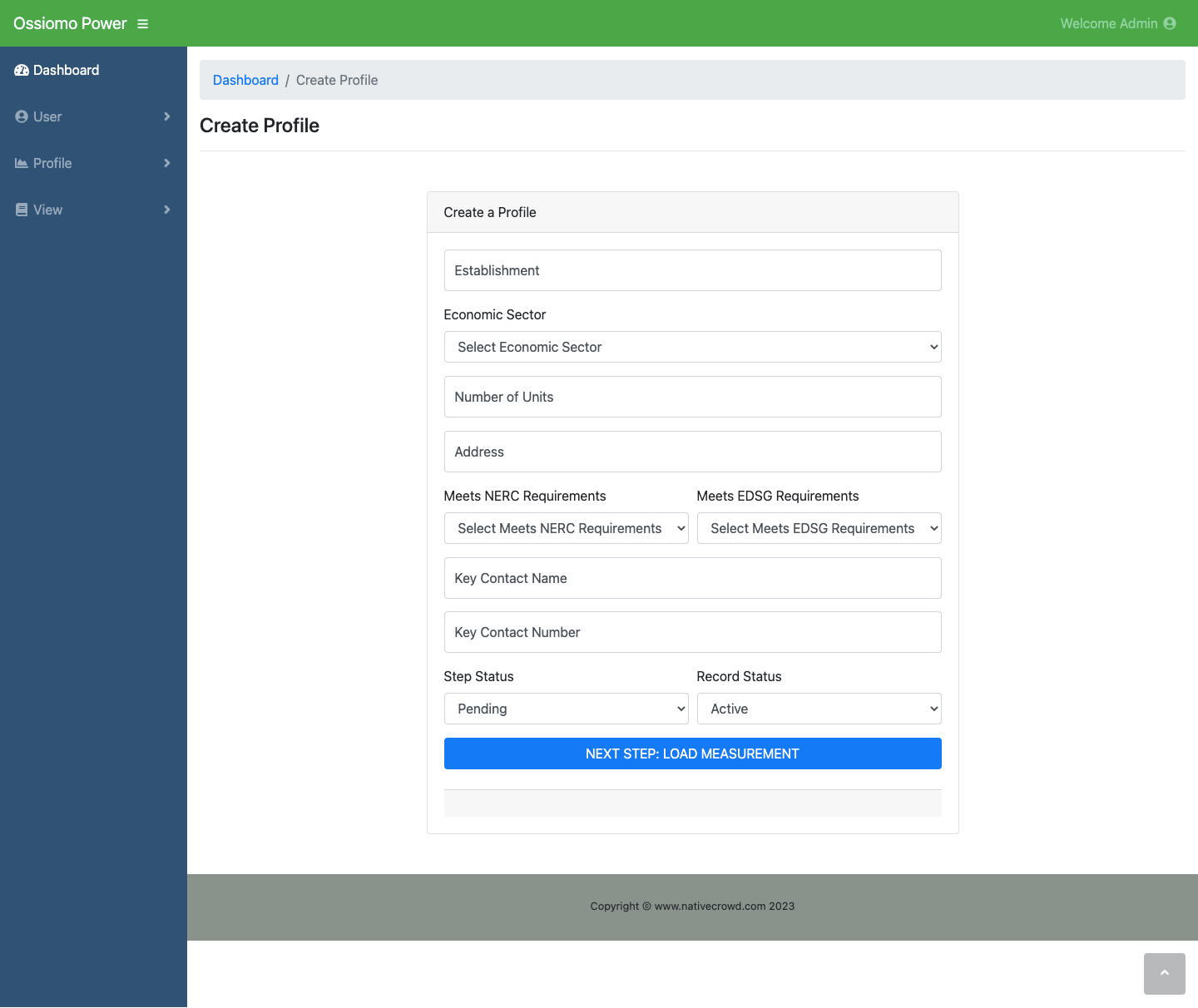1198x1008 pixels.
Task: Click the Create Profile page heading
Action: [x=260, y=126]
